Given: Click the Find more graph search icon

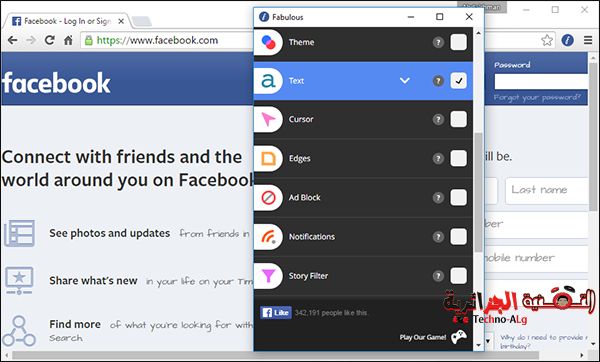Looking at the screenshot, I should [x=19, y=331].
